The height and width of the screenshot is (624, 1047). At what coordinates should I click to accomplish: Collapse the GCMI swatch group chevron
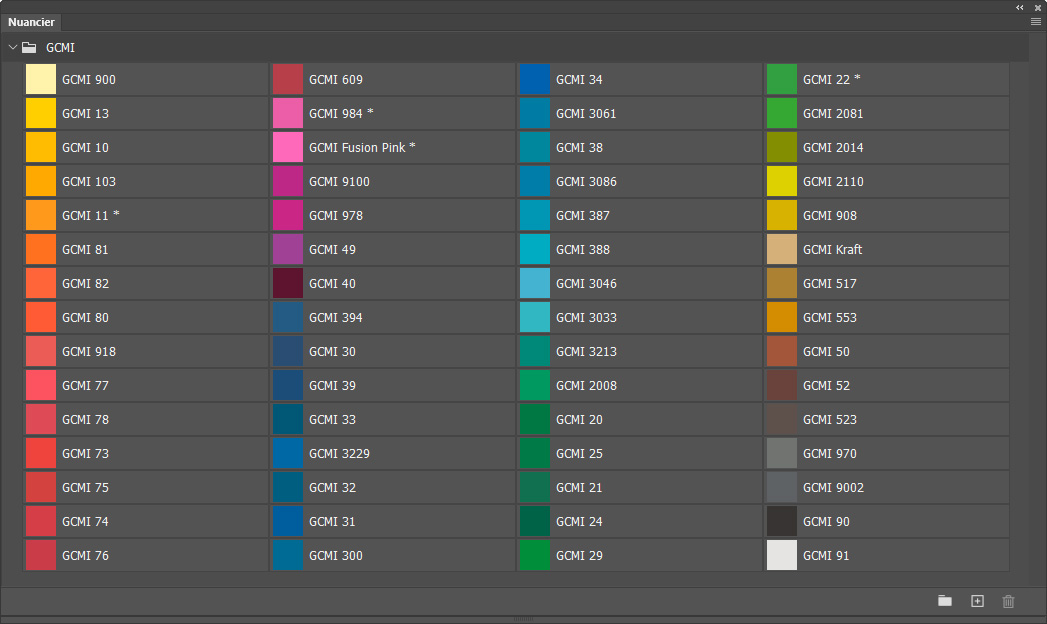tap(13, 47)
